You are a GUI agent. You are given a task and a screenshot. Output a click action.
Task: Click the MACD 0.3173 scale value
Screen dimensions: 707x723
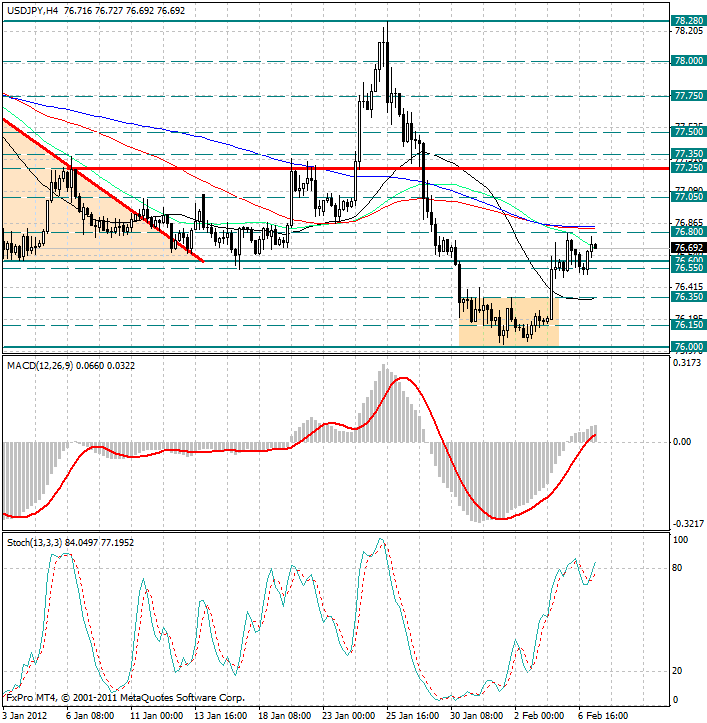click(x=687, y=363)
